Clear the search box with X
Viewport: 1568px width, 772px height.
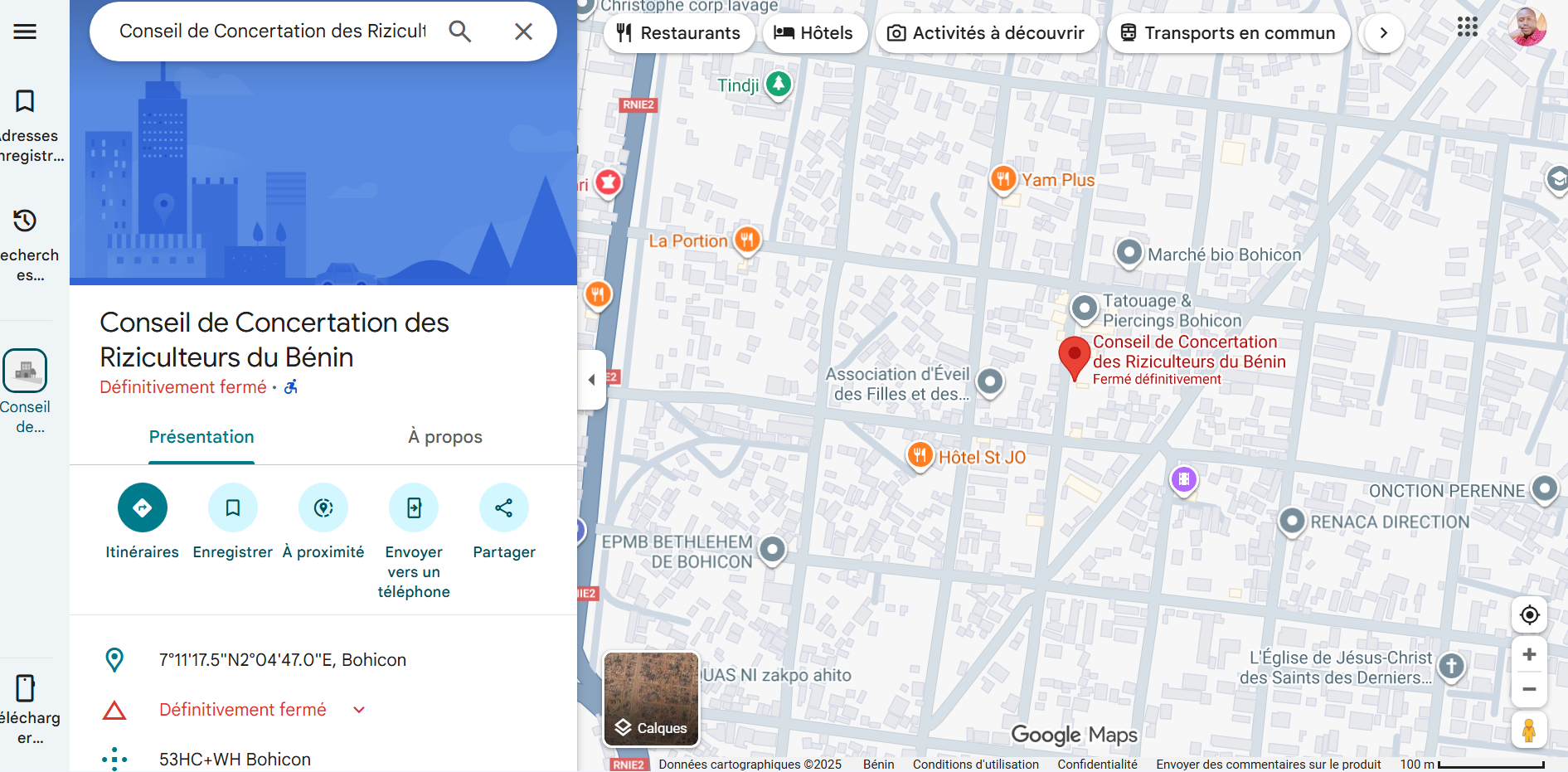(x=523, y=32)
